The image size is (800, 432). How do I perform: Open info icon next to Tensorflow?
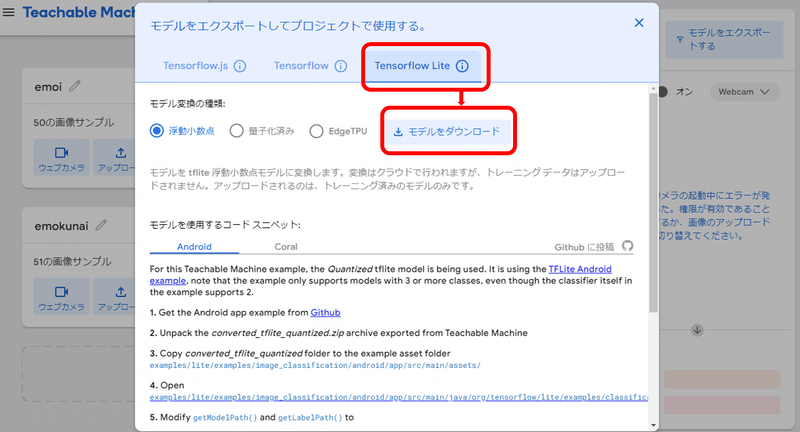click(341, 66)
